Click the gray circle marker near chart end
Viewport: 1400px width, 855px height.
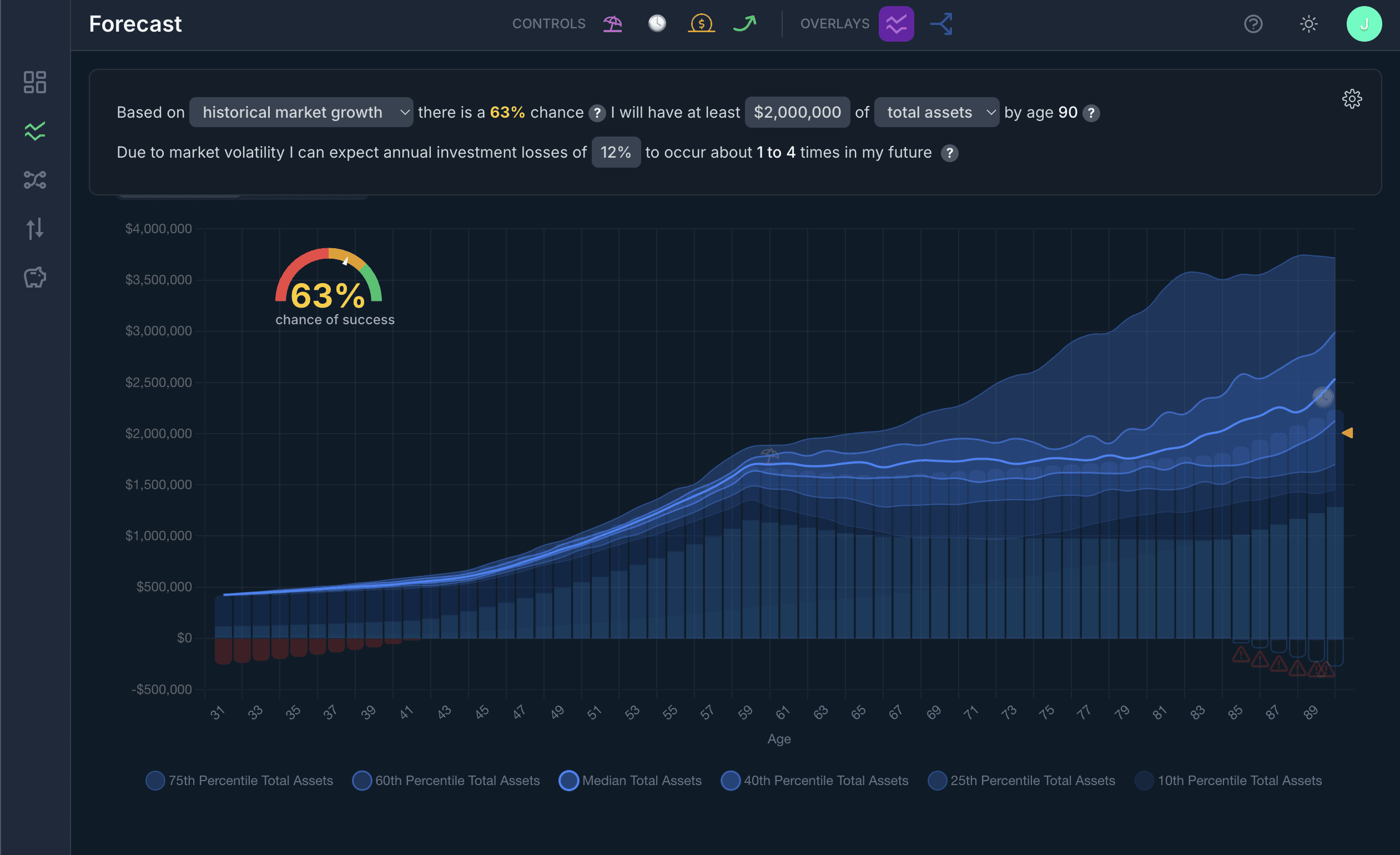[1323, 396]
